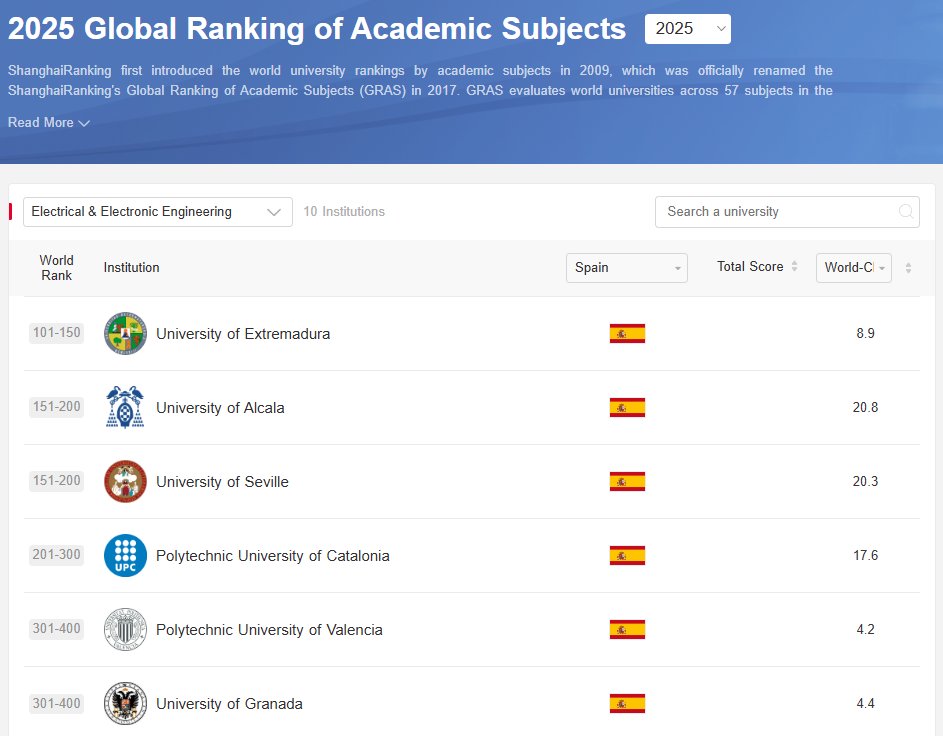943x736 pixels.
Task: Click the Search a university field
Action: [x=787, y=212]
